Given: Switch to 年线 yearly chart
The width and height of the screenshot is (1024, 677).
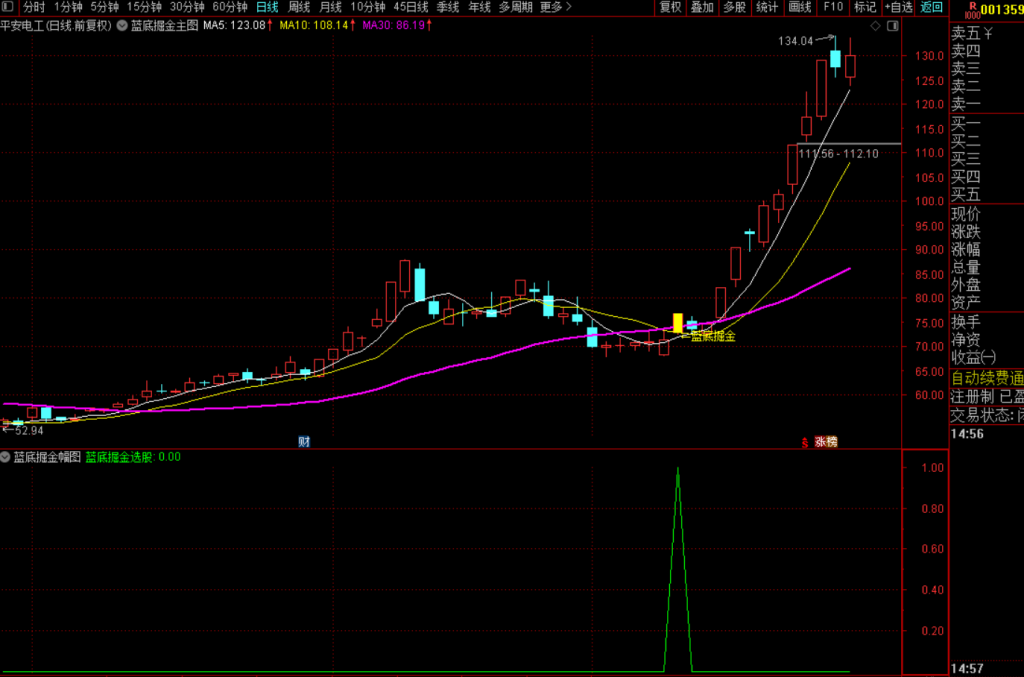Looking at the screenshot, I should click(479, 7).
